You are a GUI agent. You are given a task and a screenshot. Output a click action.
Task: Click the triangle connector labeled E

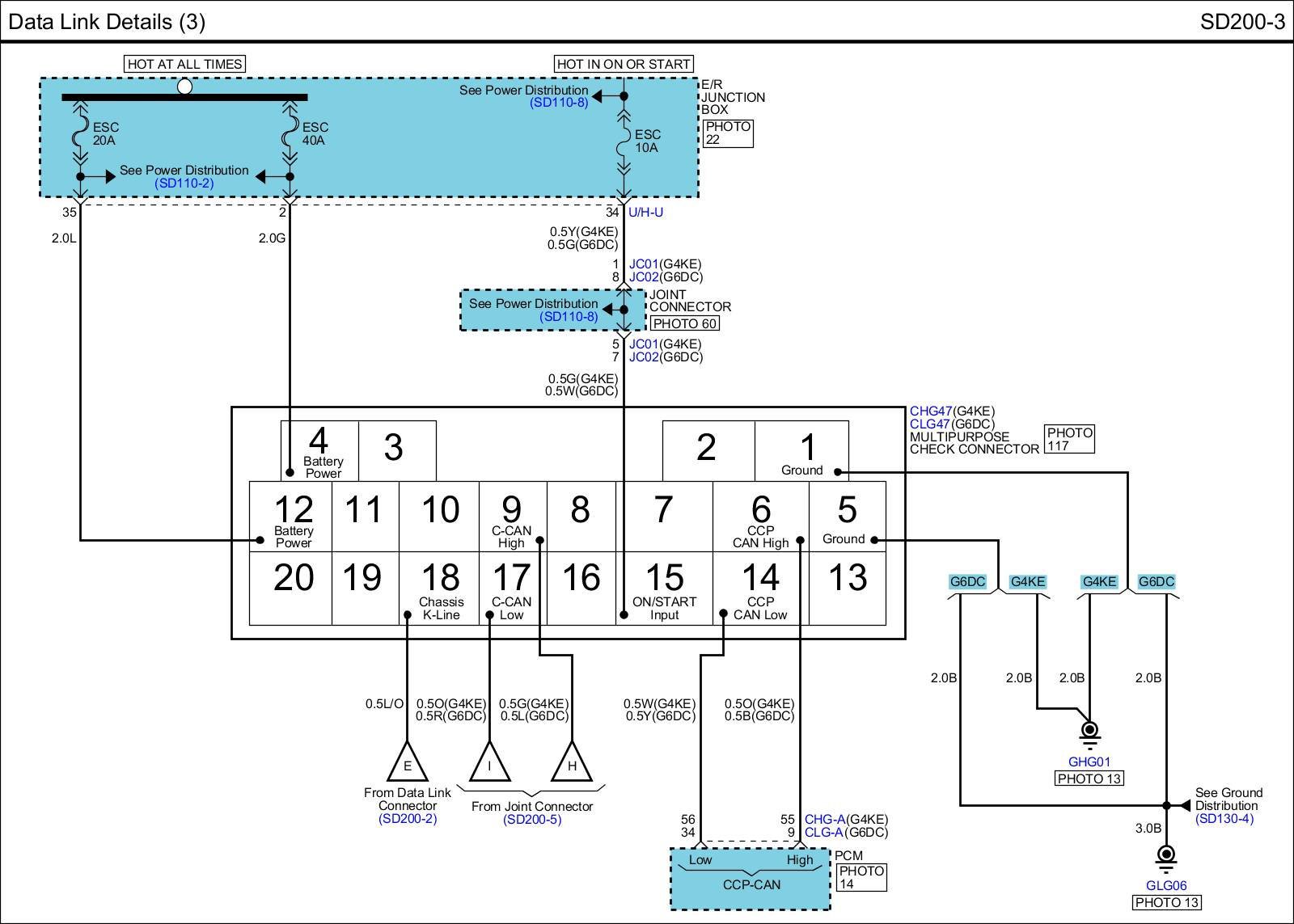408,762
